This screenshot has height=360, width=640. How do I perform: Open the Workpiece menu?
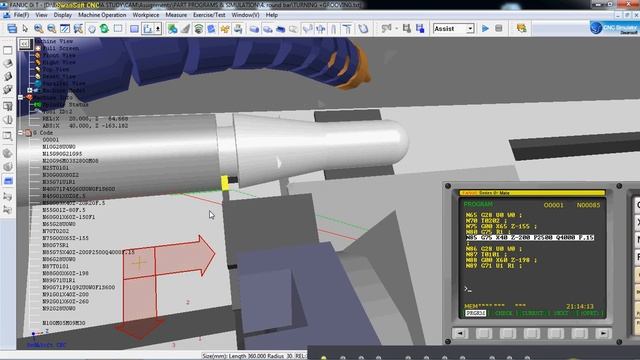click(x=146, y=15)
